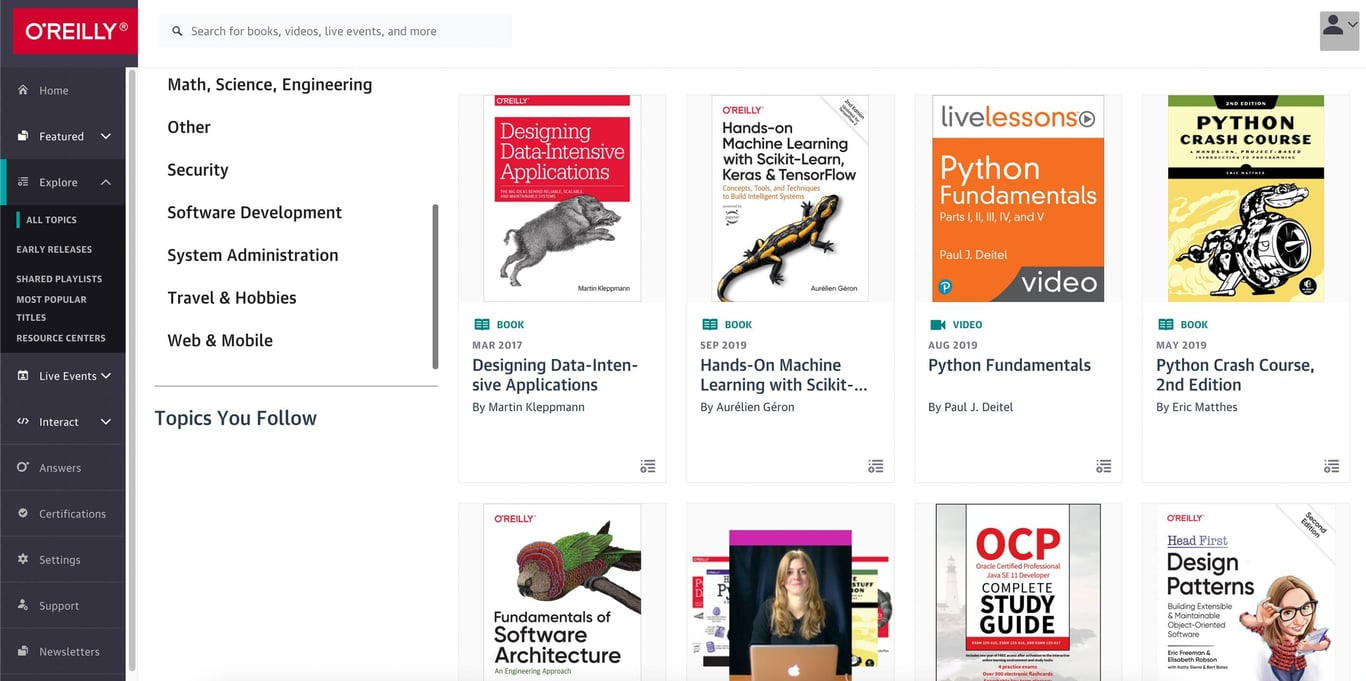
Task: Select the Security topic
Action: coord(198,170)
